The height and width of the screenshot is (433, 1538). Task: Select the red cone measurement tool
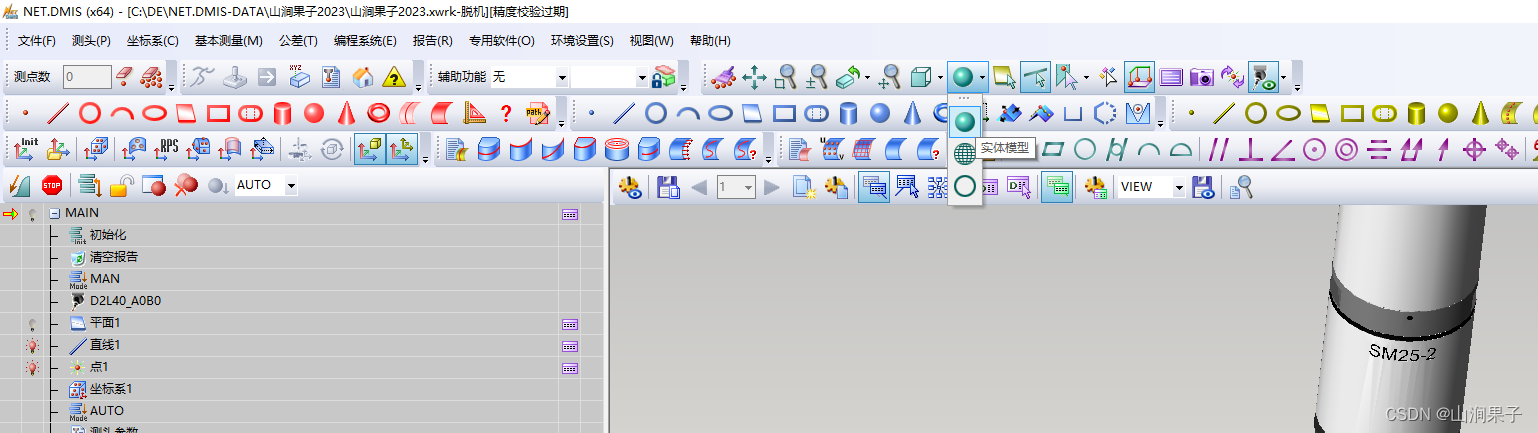346,113
